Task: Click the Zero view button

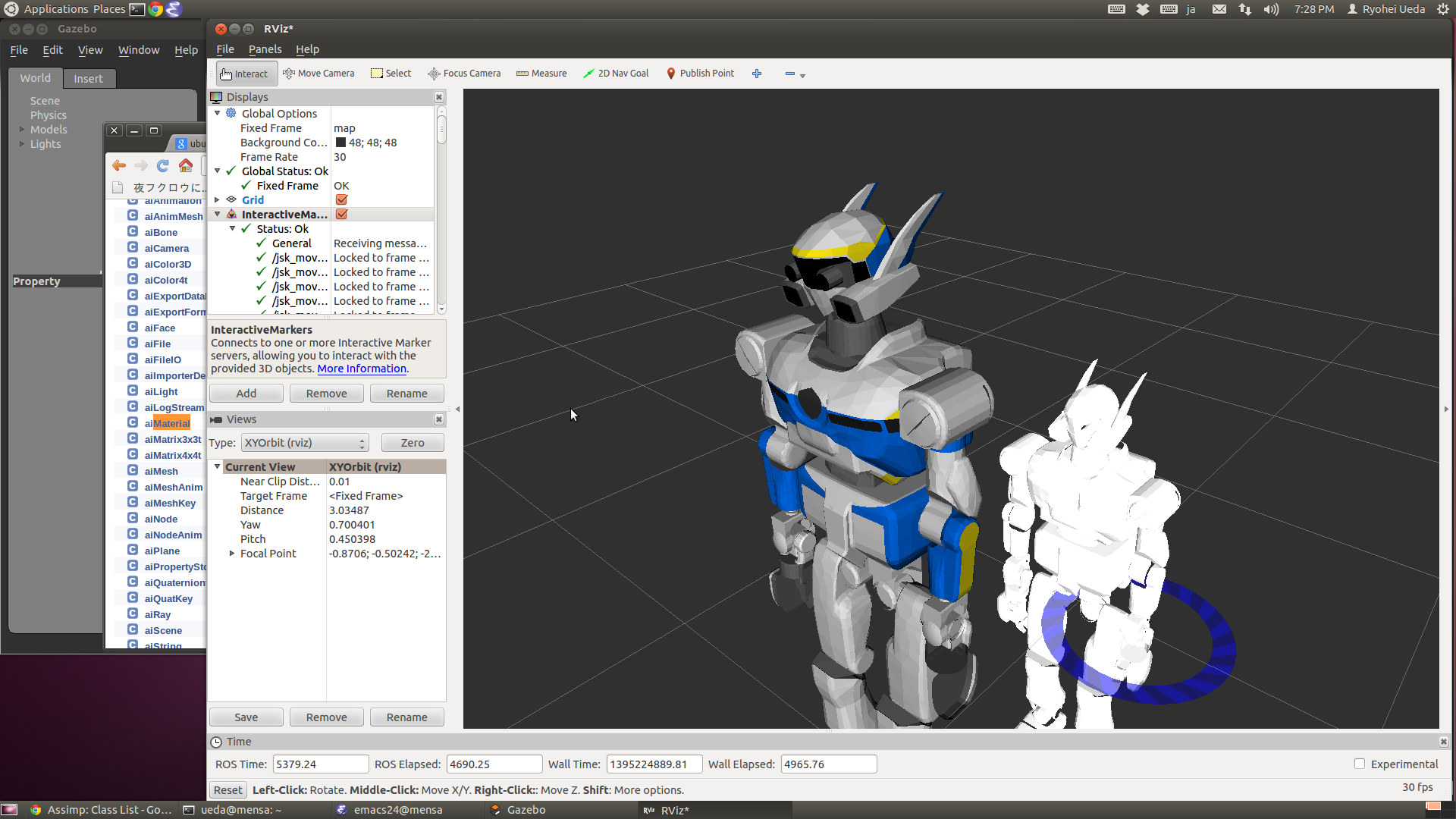Action: tap(412, 442)
